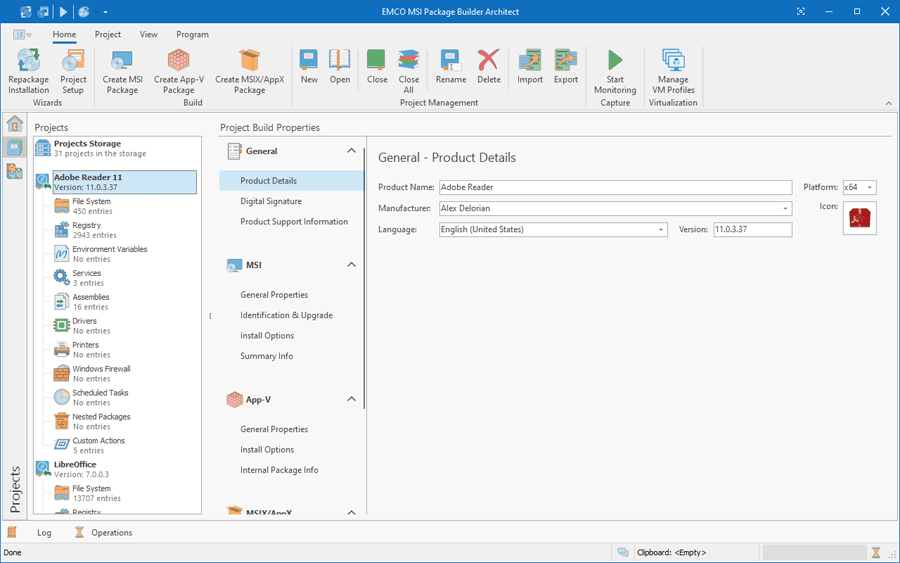This screenshot has height=563, width=900.
Task: Open Digital Signature settings
Action: 271,201
